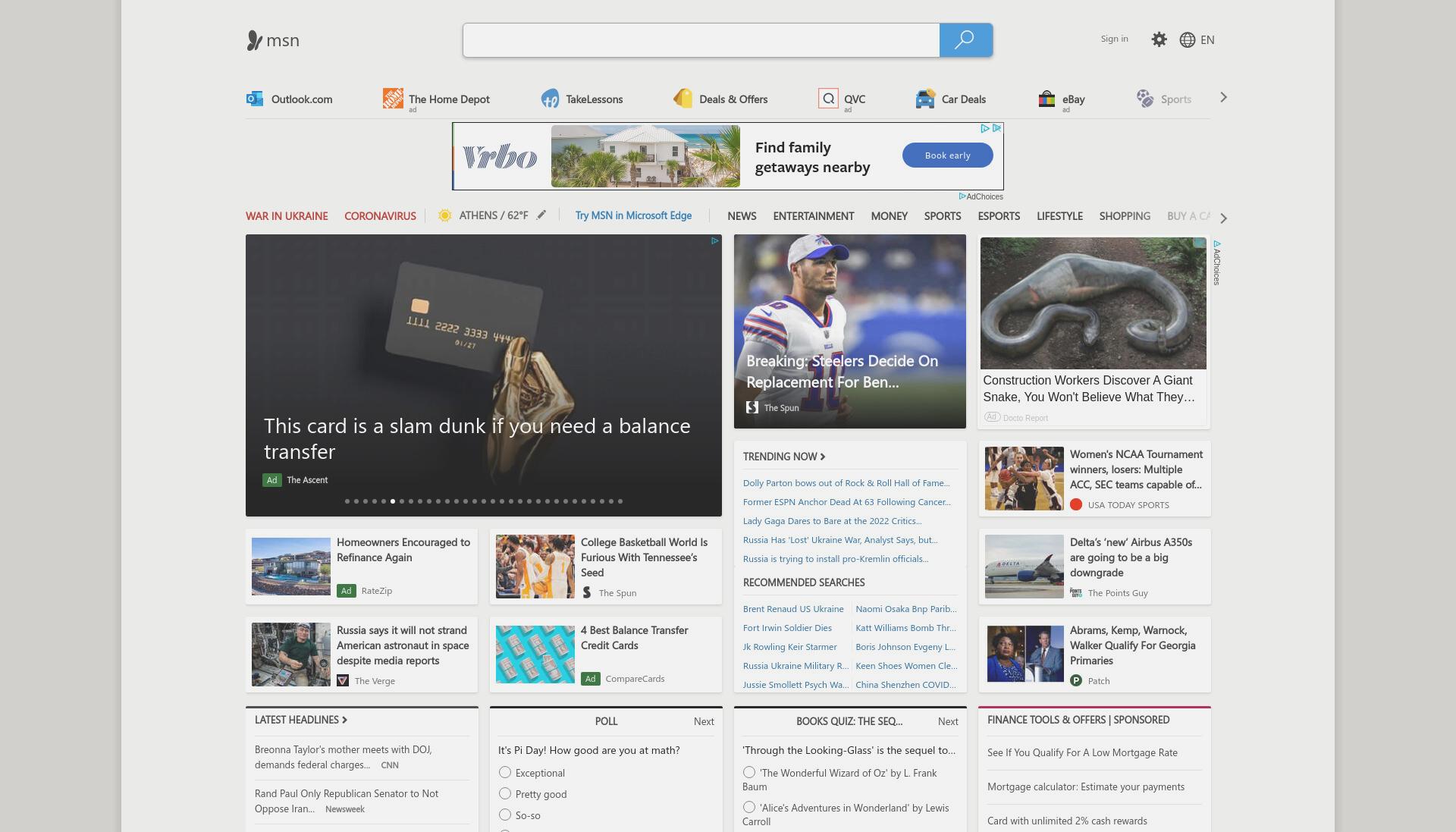Click the ad marker on credit card slide

point(714,241)
